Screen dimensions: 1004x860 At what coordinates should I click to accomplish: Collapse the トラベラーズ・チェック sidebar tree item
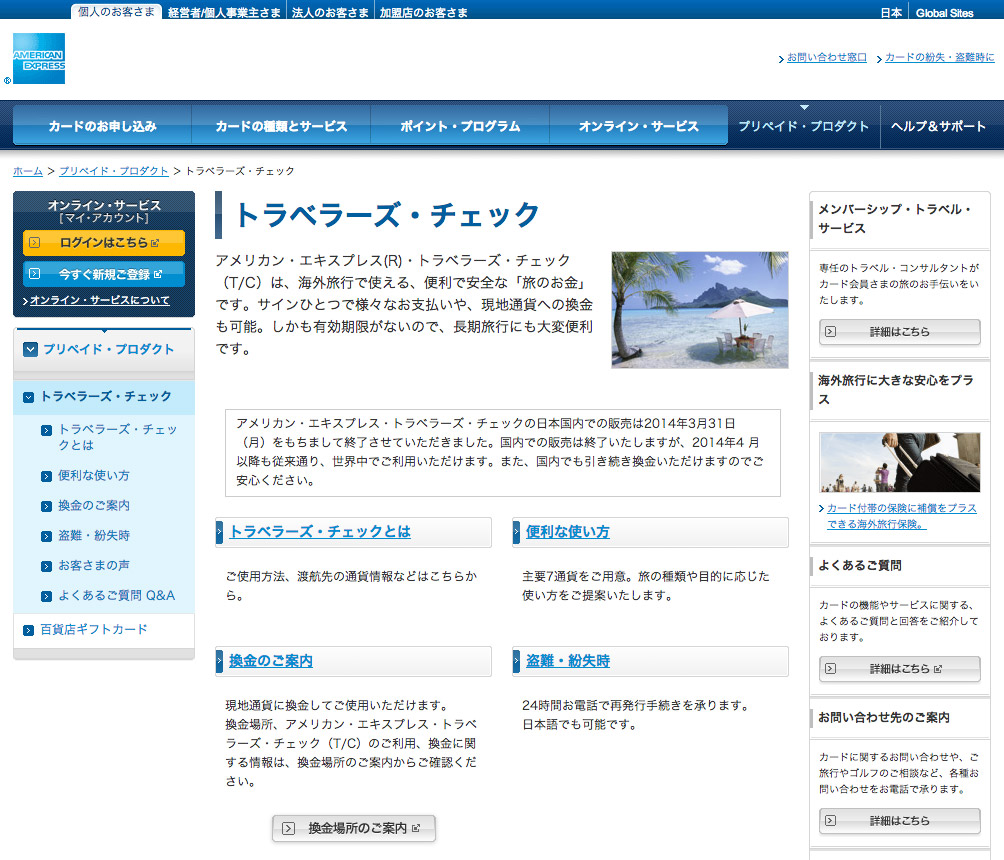point(28,397)
